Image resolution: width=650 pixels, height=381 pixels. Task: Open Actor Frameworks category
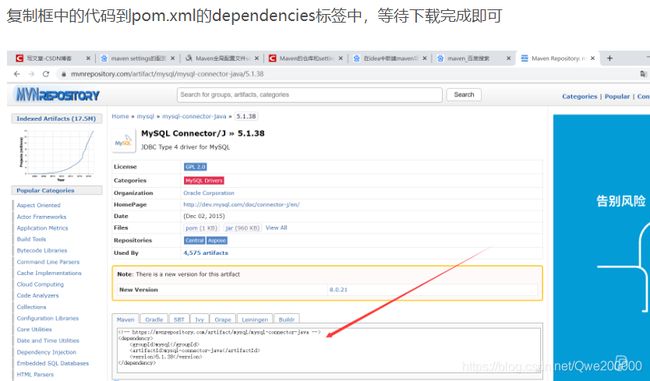tap(41, 216)
